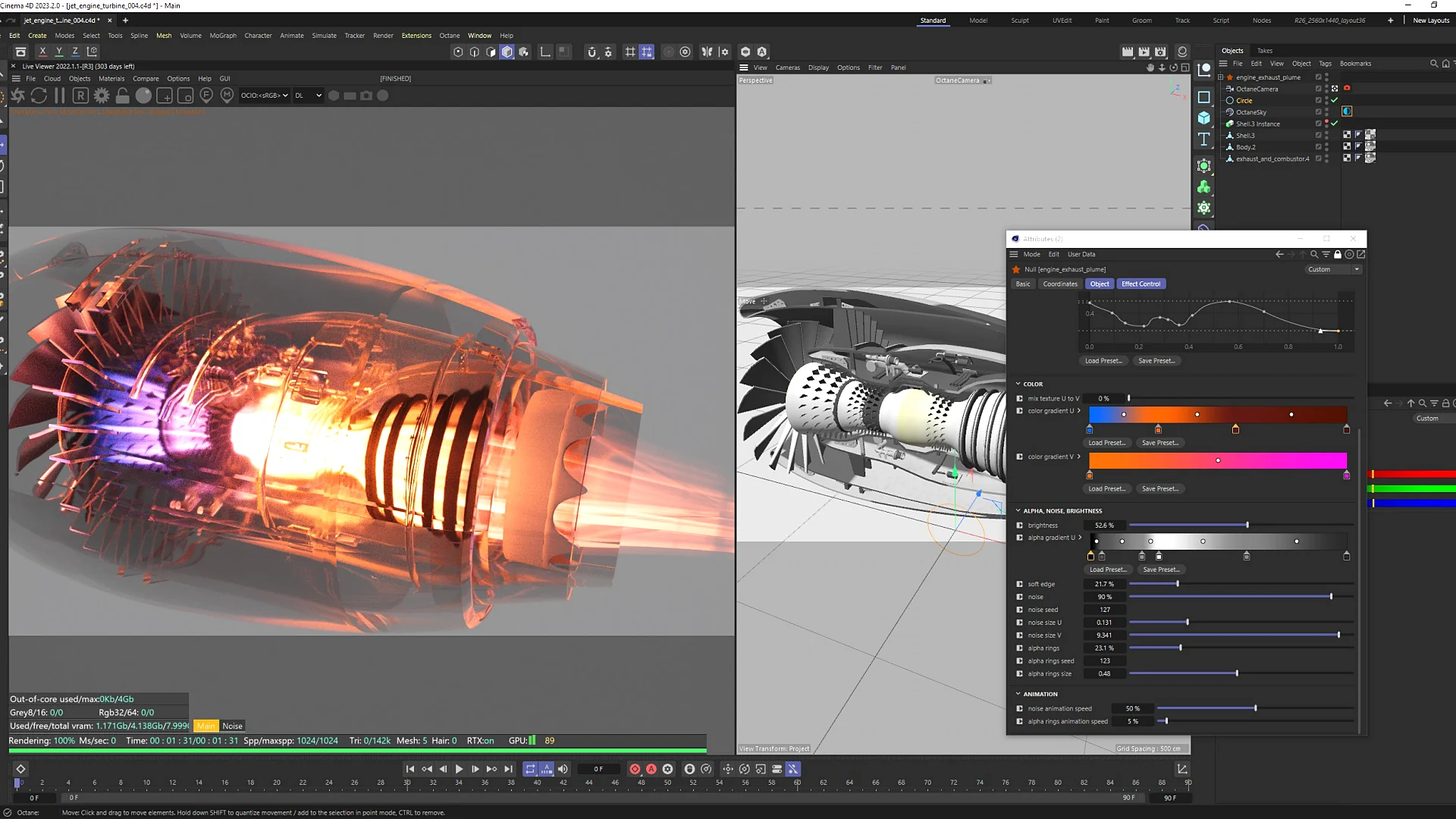Click Save Preset under color gradient V

click(1160, 489)
